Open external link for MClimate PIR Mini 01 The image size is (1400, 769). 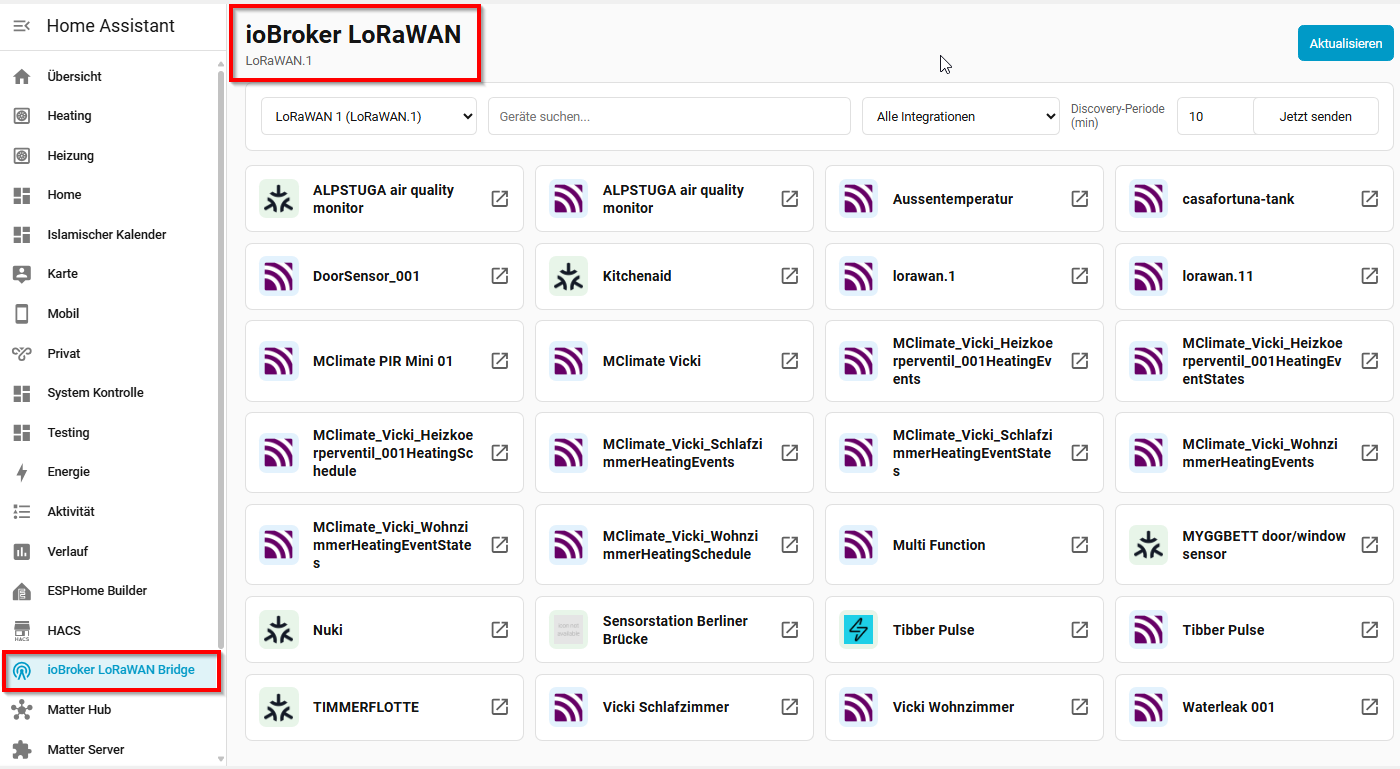pos(500,361)
